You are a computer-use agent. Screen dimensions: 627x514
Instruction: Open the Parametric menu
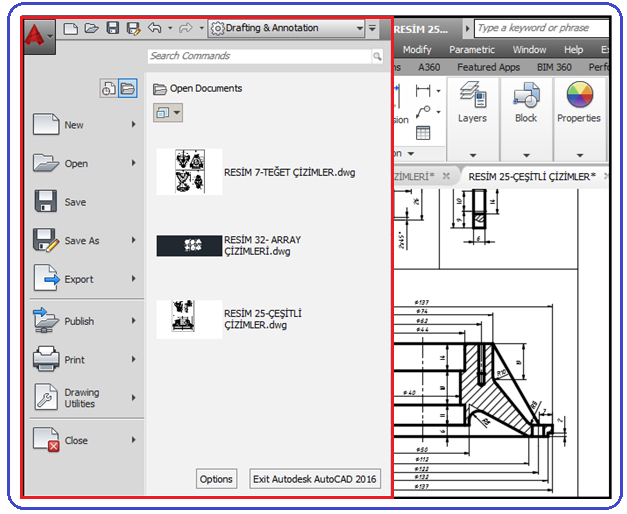(x=472, y=50)
